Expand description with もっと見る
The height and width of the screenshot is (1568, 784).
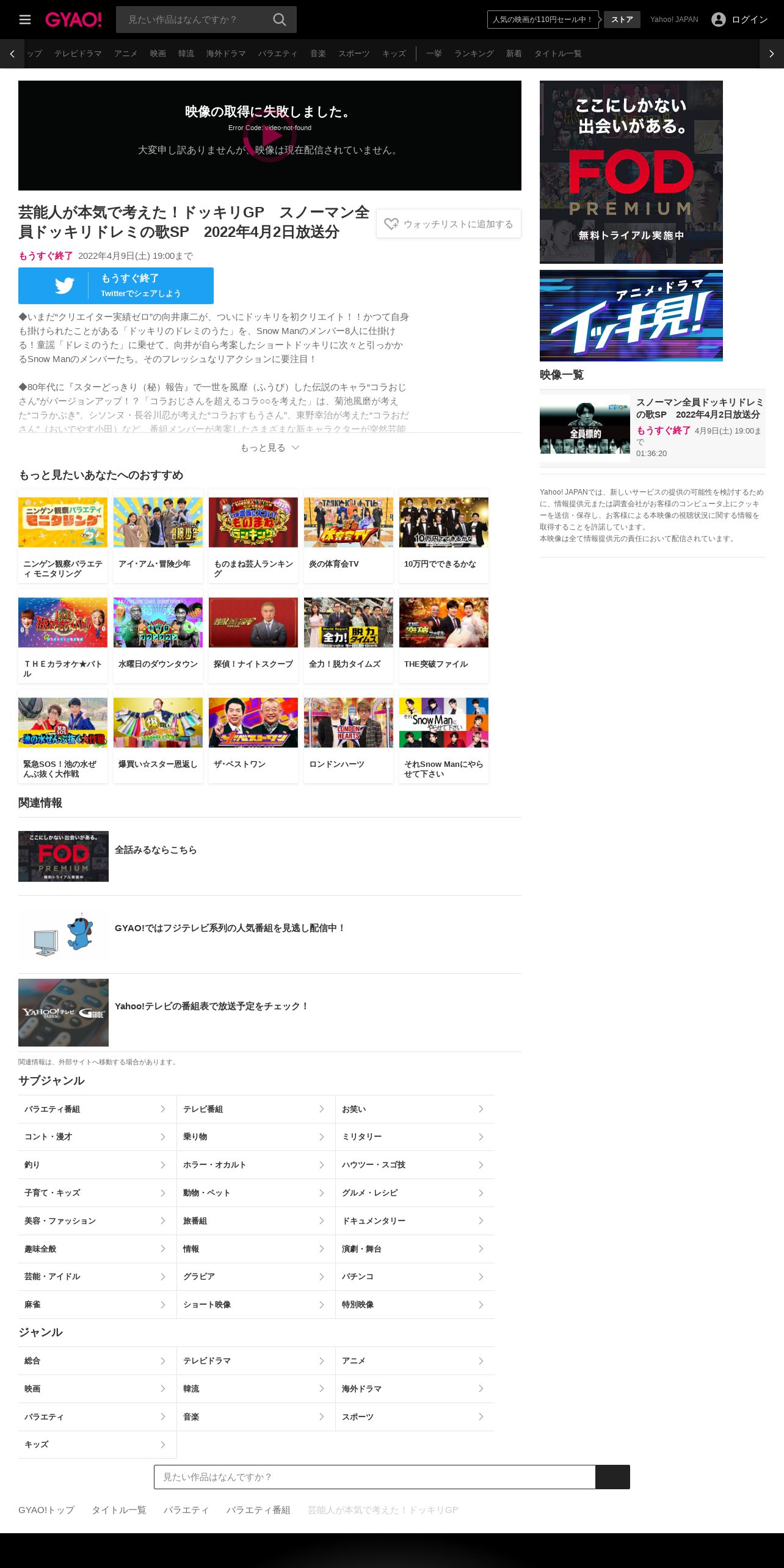tap(270, 448)
